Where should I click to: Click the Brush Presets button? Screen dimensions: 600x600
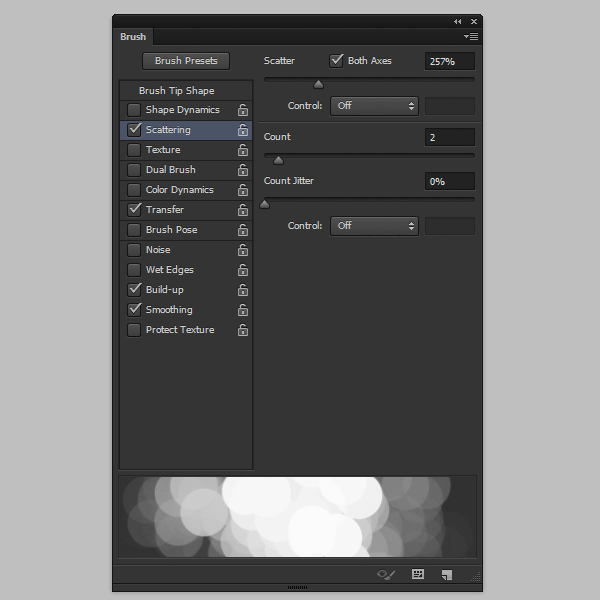[x=186, y=61]
